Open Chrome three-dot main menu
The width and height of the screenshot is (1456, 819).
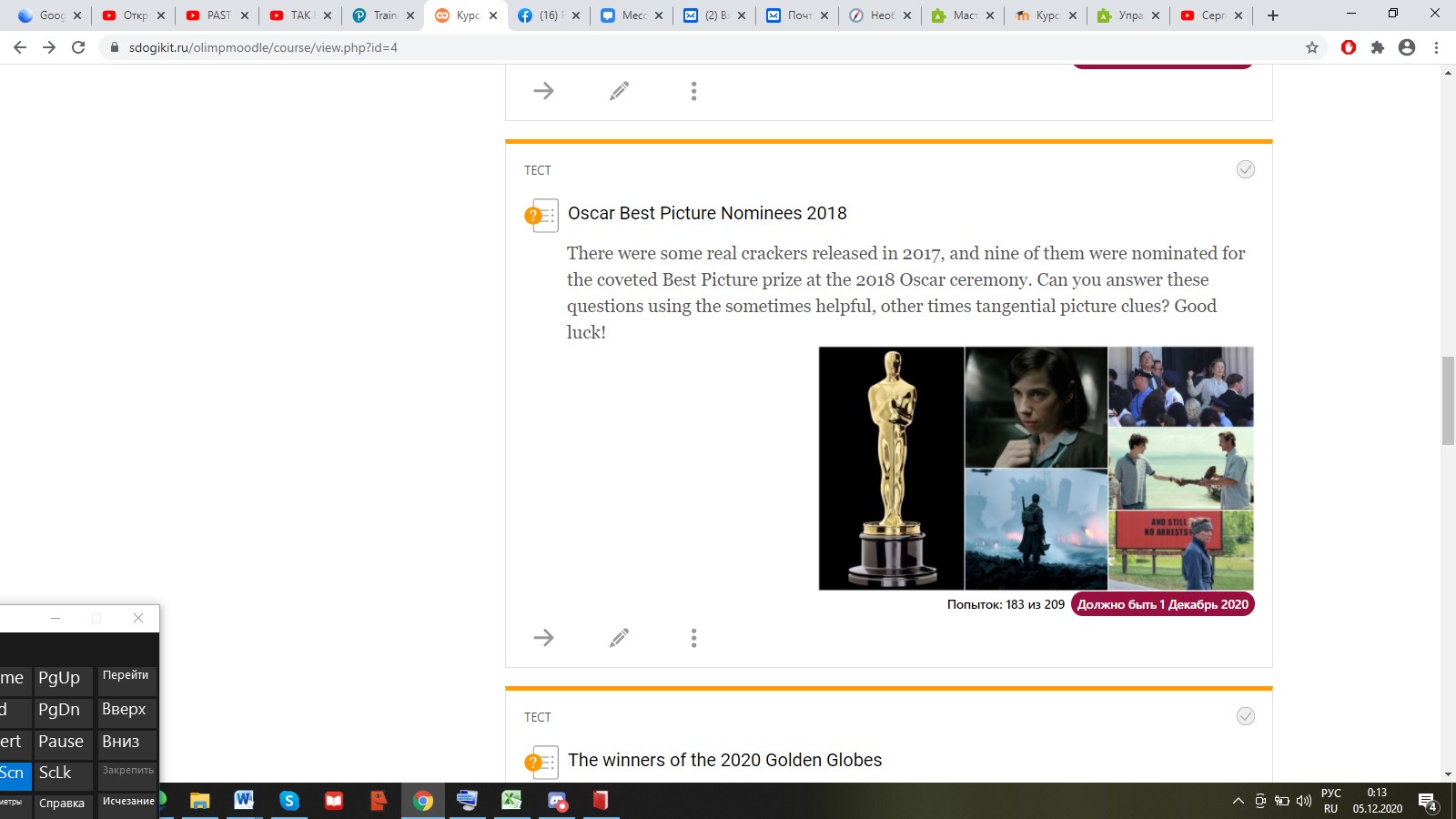coord(1437,47)
